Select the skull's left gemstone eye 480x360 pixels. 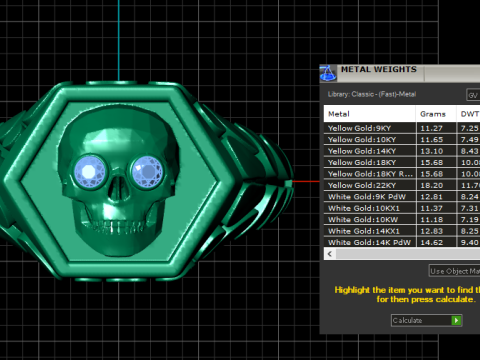pos(89,172)
